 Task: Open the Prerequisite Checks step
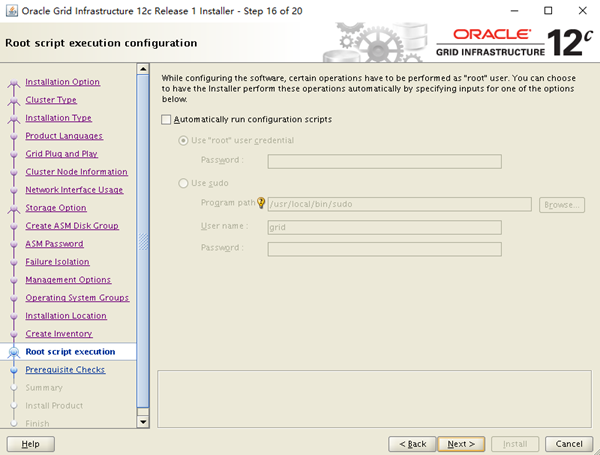tap(65, 370)
